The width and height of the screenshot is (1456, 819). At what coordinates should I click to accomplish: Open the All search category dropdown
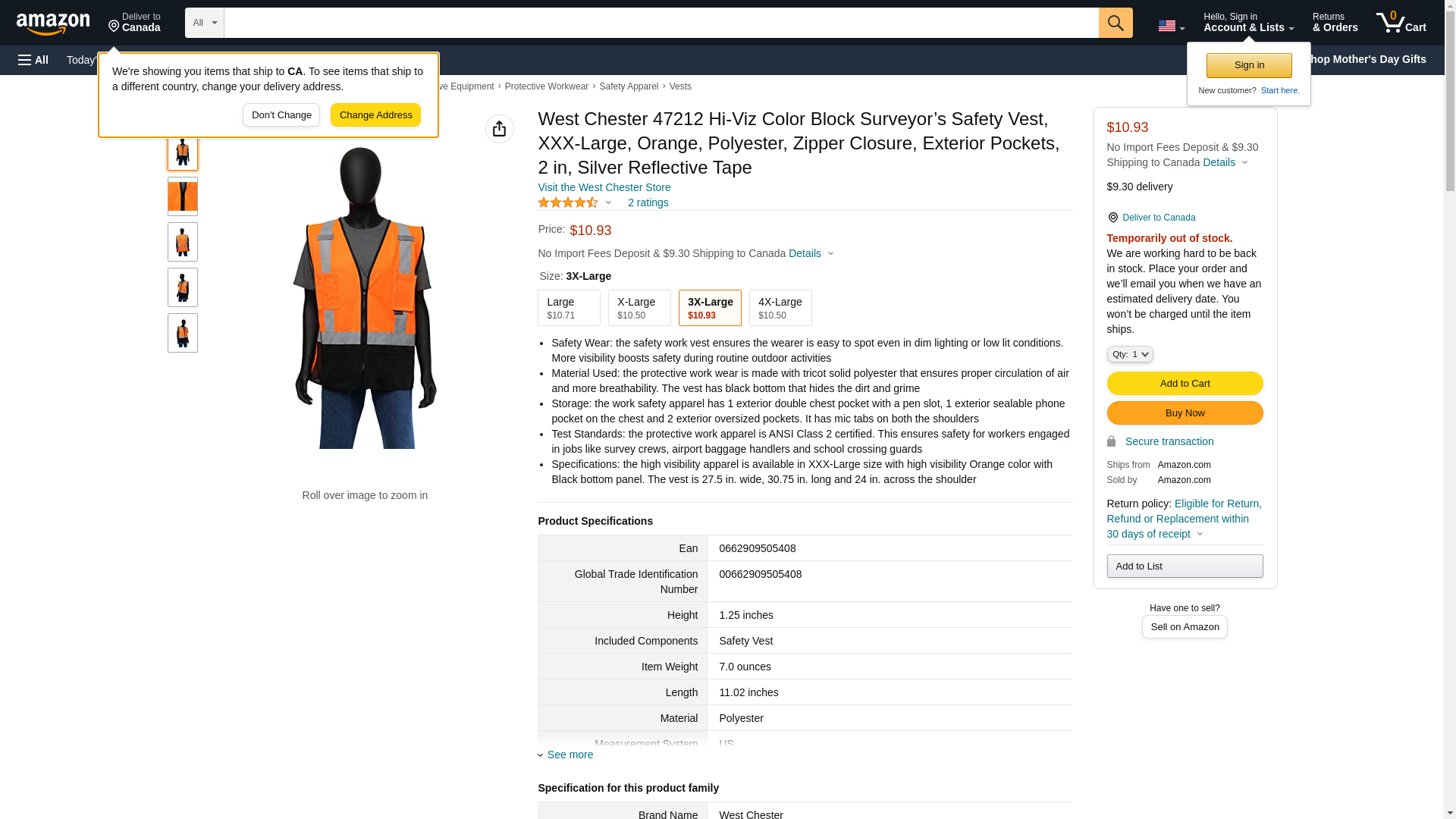204,23
